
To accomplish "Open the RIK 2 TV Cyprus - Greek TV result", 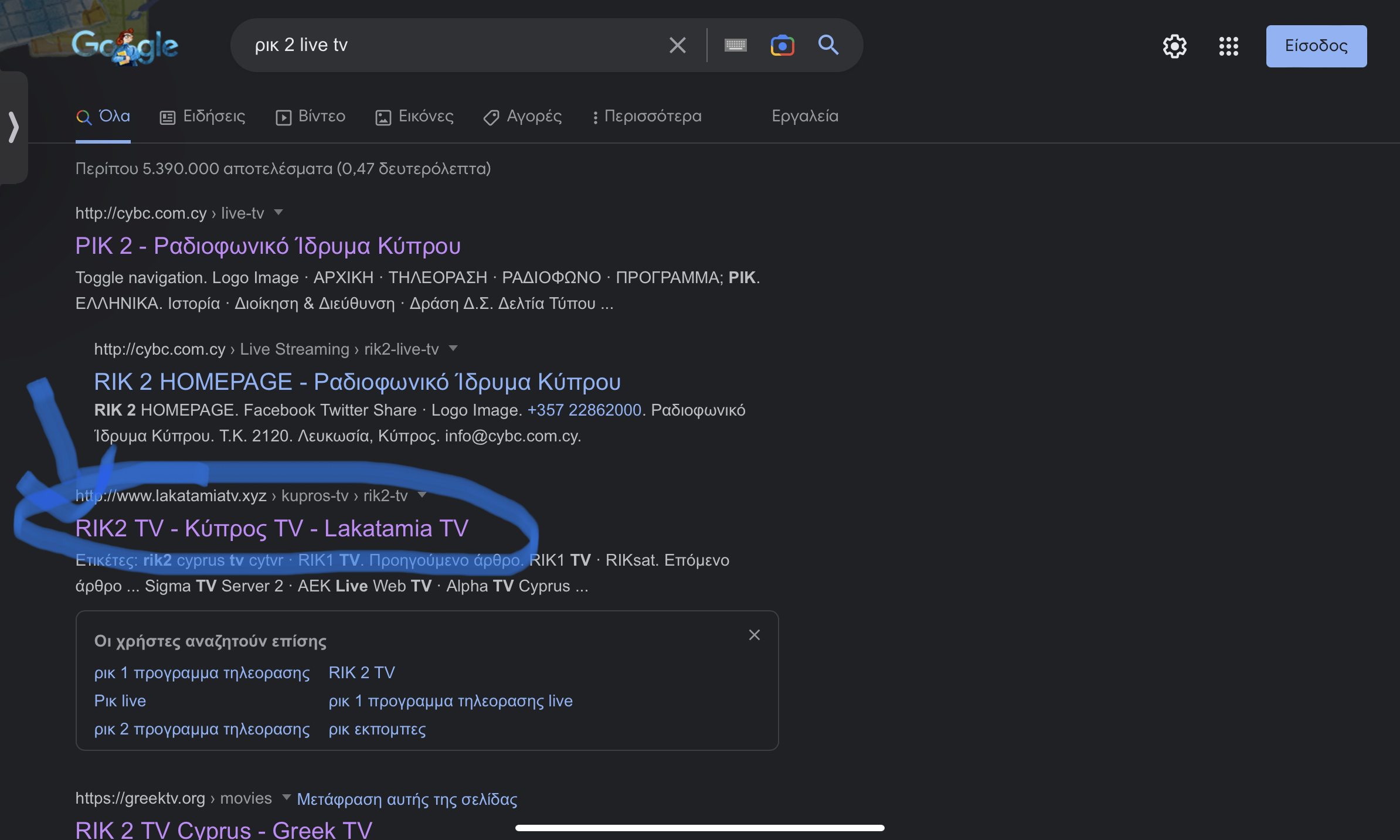I will click(224, 829).
